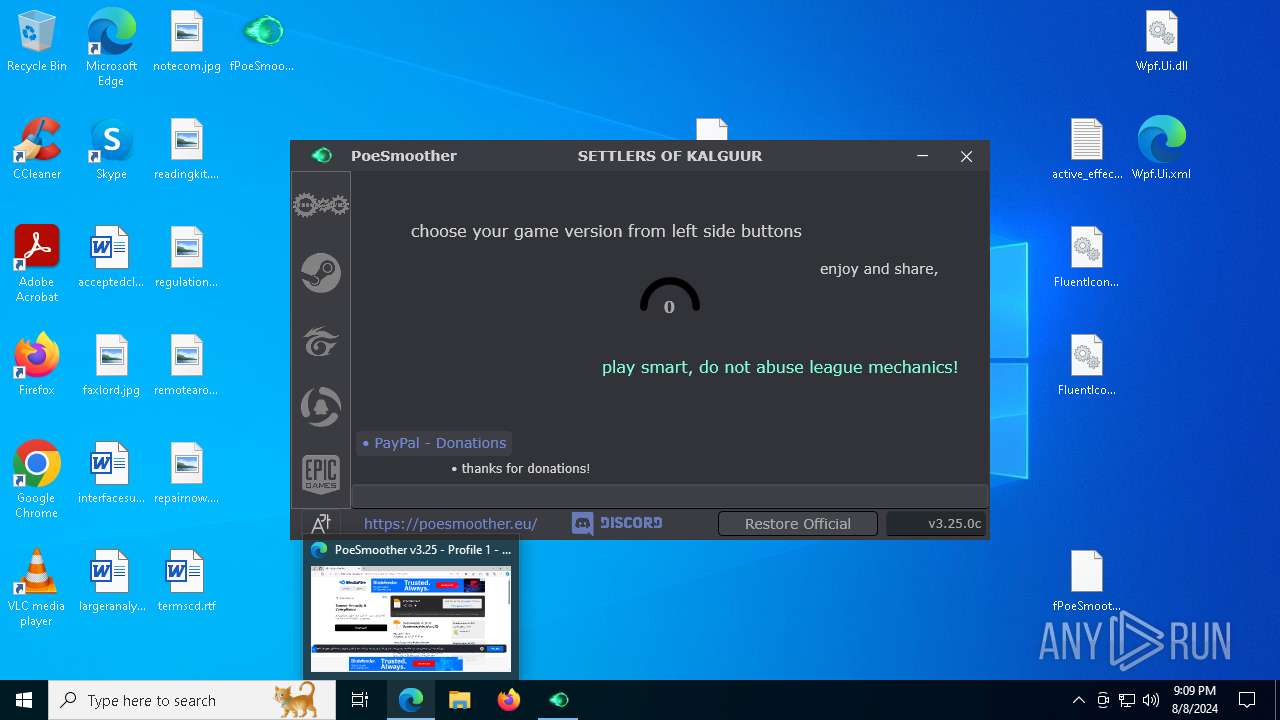
Task: Select the Wpf.Ui.xml desktop file
Action: coord(1162,150)
